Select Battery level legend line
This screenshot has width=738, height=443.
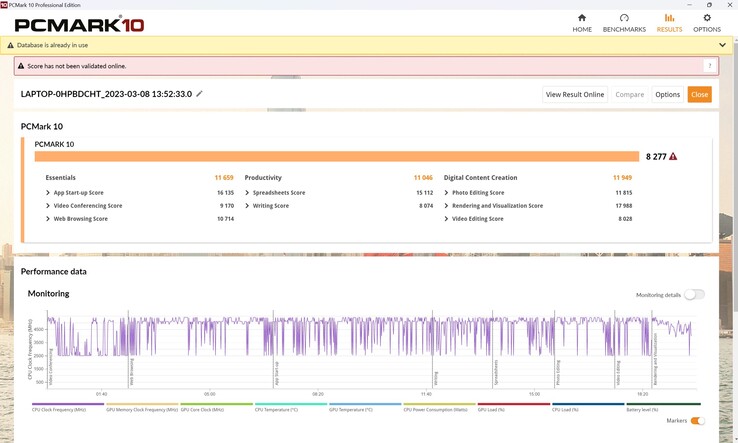664,404
